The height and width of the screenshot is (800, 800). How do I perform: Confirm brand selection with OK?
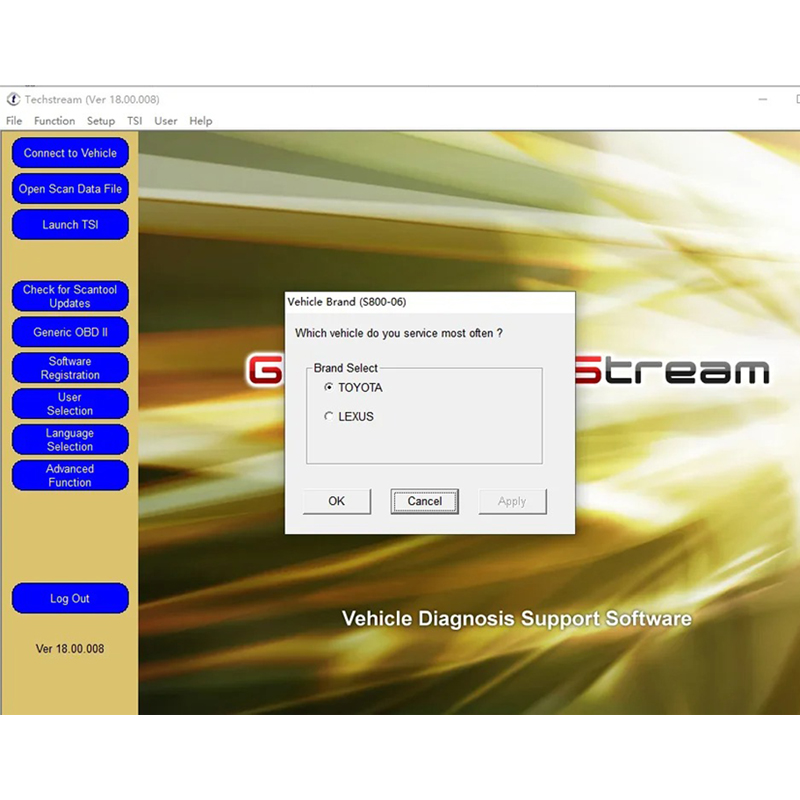[337, 502]
